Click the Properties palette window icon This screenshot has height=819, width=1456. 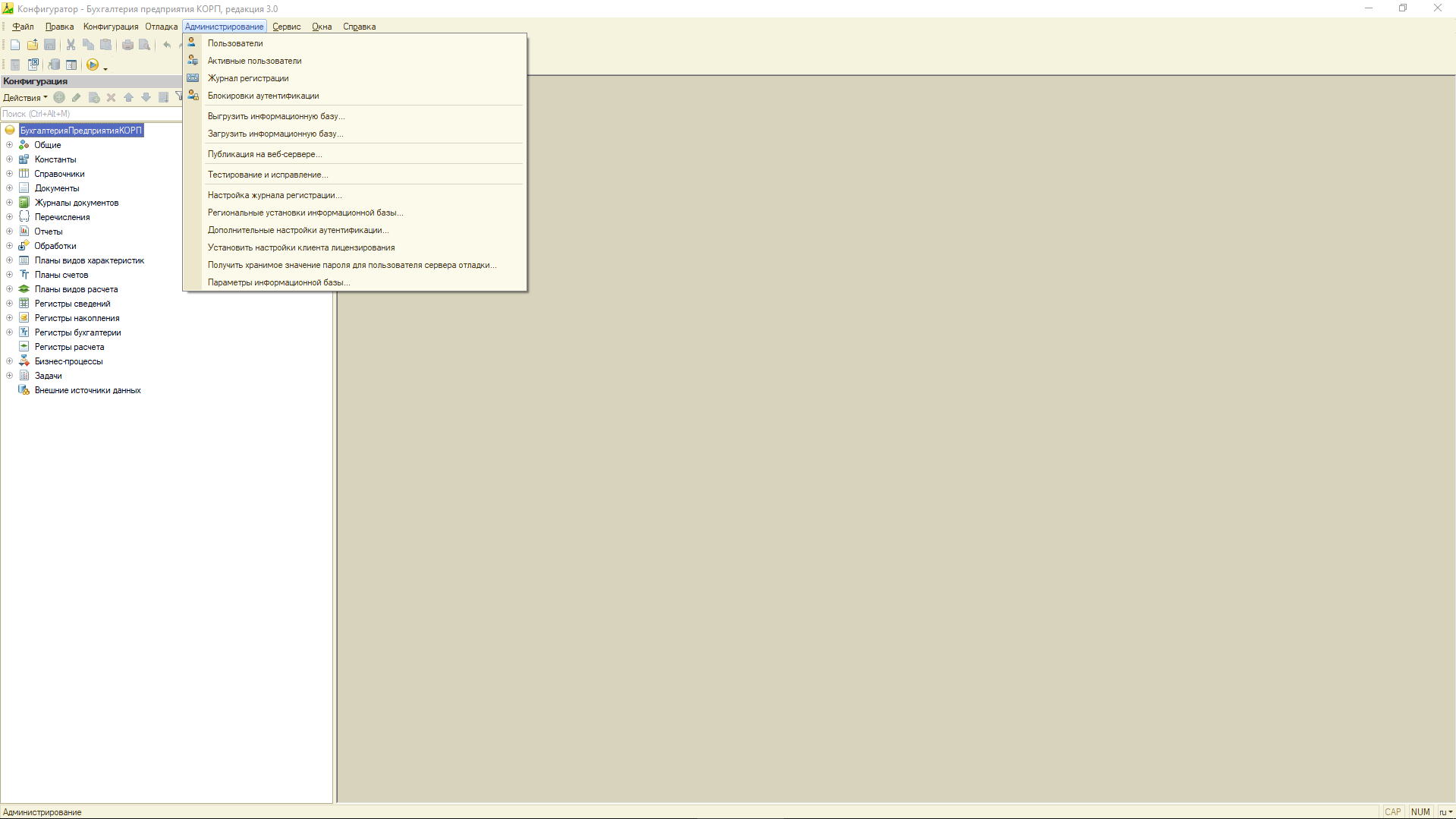click(71, 65)
